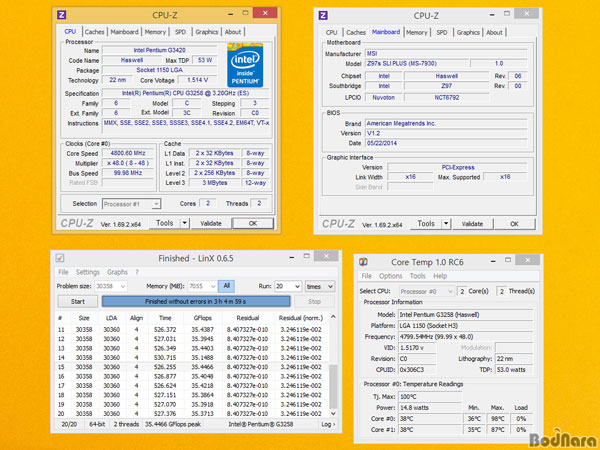Open Graphics tab in right CPU-Z window
Image resolution: width=600 pixels, height=450 pixels.
(468, 33)
